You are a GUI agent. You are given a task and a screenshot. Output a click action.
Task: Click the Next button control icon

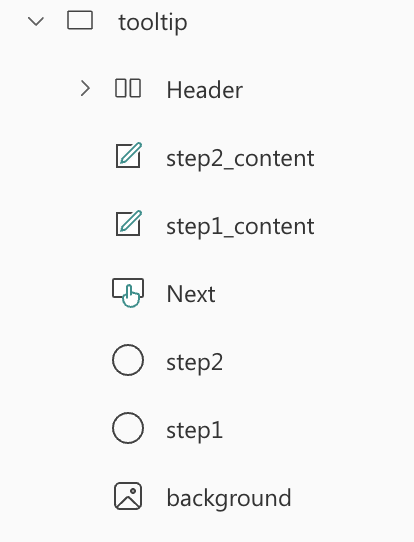[x=128, y=293]
